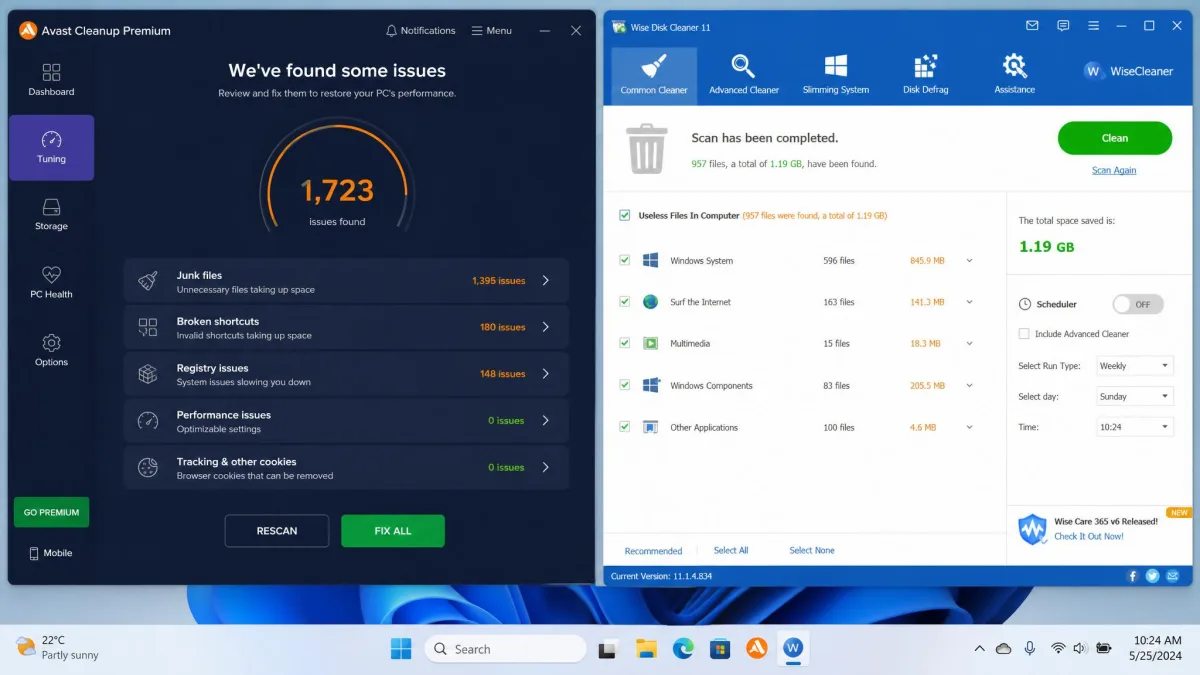This screenshot has width=1200, height=675.
Task: Open the Select Run Type dropdown
Action: [1135, 366]
